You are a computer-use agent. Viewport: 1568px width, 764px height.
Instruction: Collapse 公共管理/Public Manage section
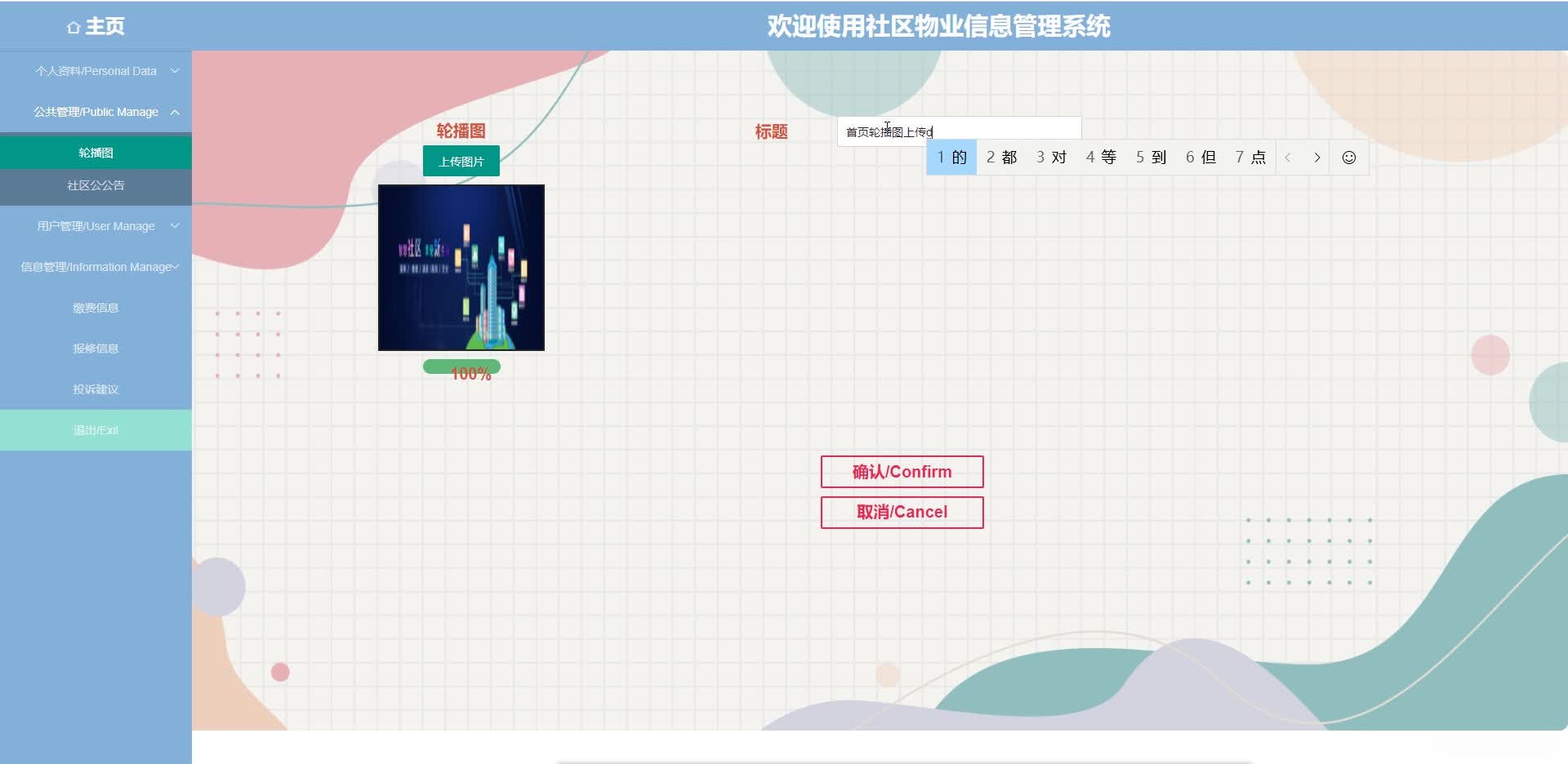pos(96,112)
